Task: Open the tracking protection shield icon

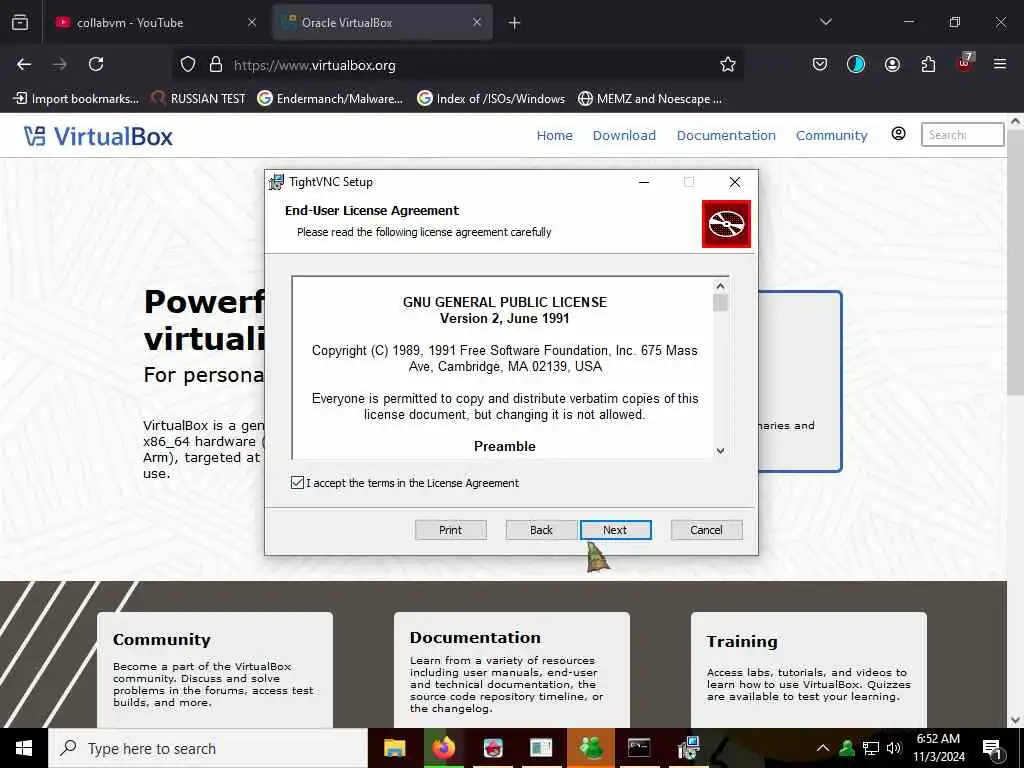Action: pyautogui.click(x=188, y=65)
